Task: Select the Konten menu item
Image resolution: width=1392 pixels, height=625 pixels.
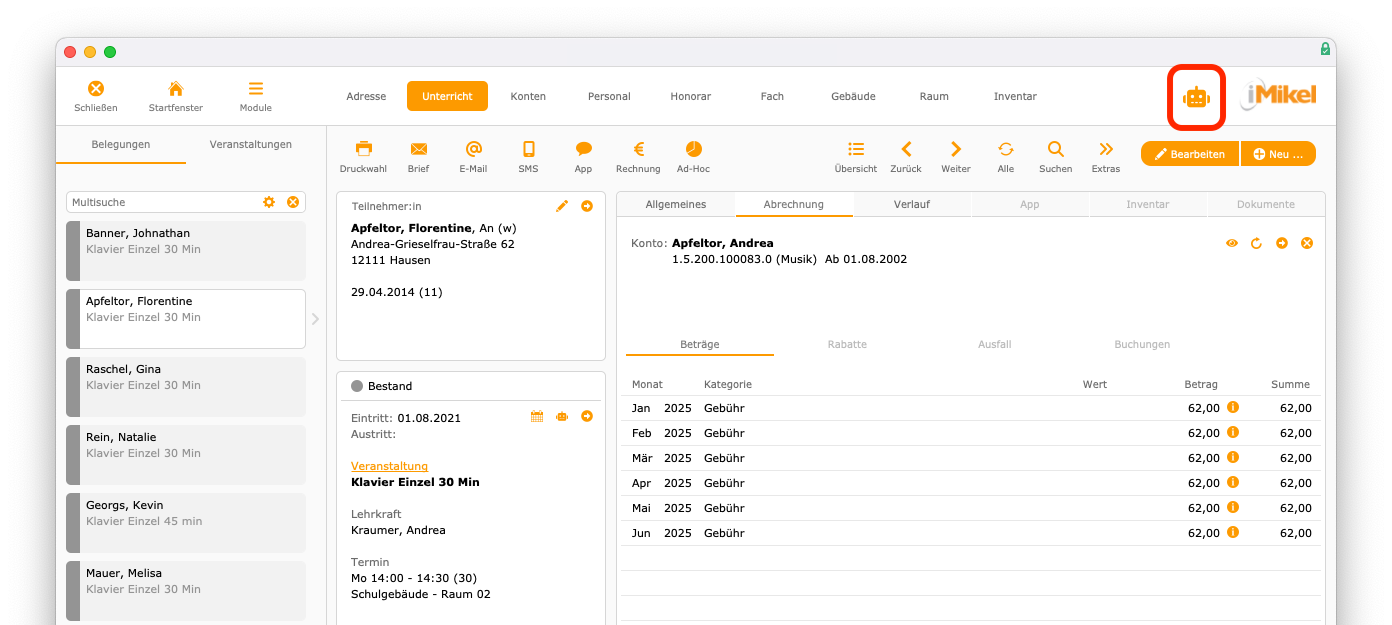Action: point(528,96)
